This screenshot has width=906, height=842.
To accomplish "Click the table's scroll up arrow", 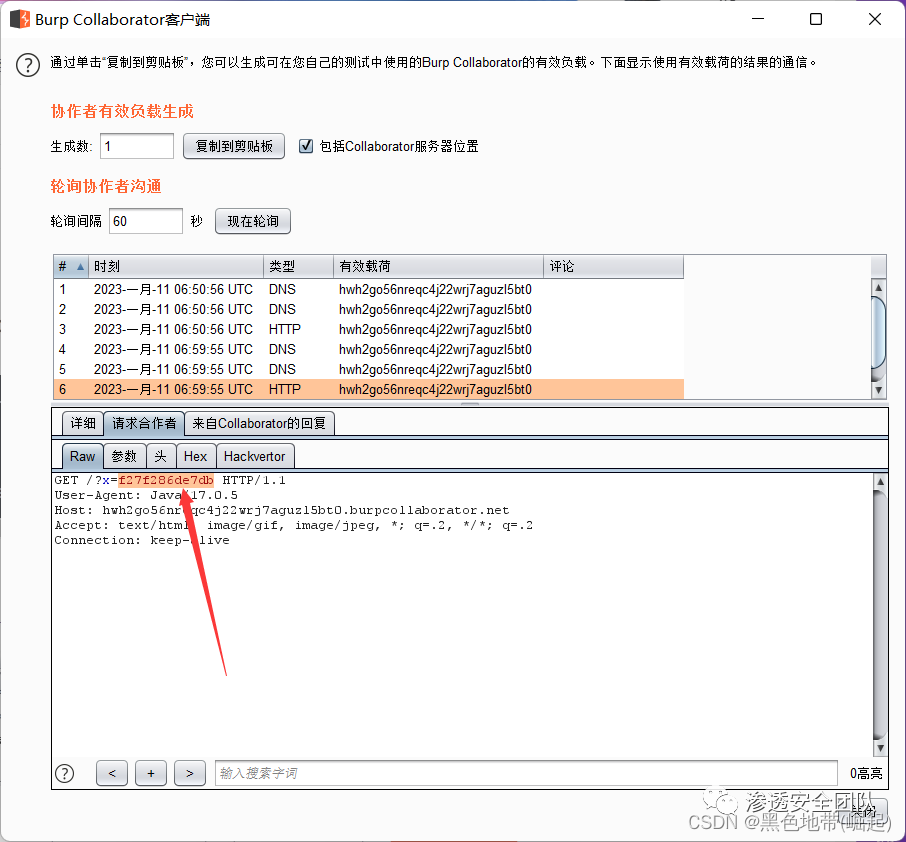I will pyautogui.click(x=878, y=287).
